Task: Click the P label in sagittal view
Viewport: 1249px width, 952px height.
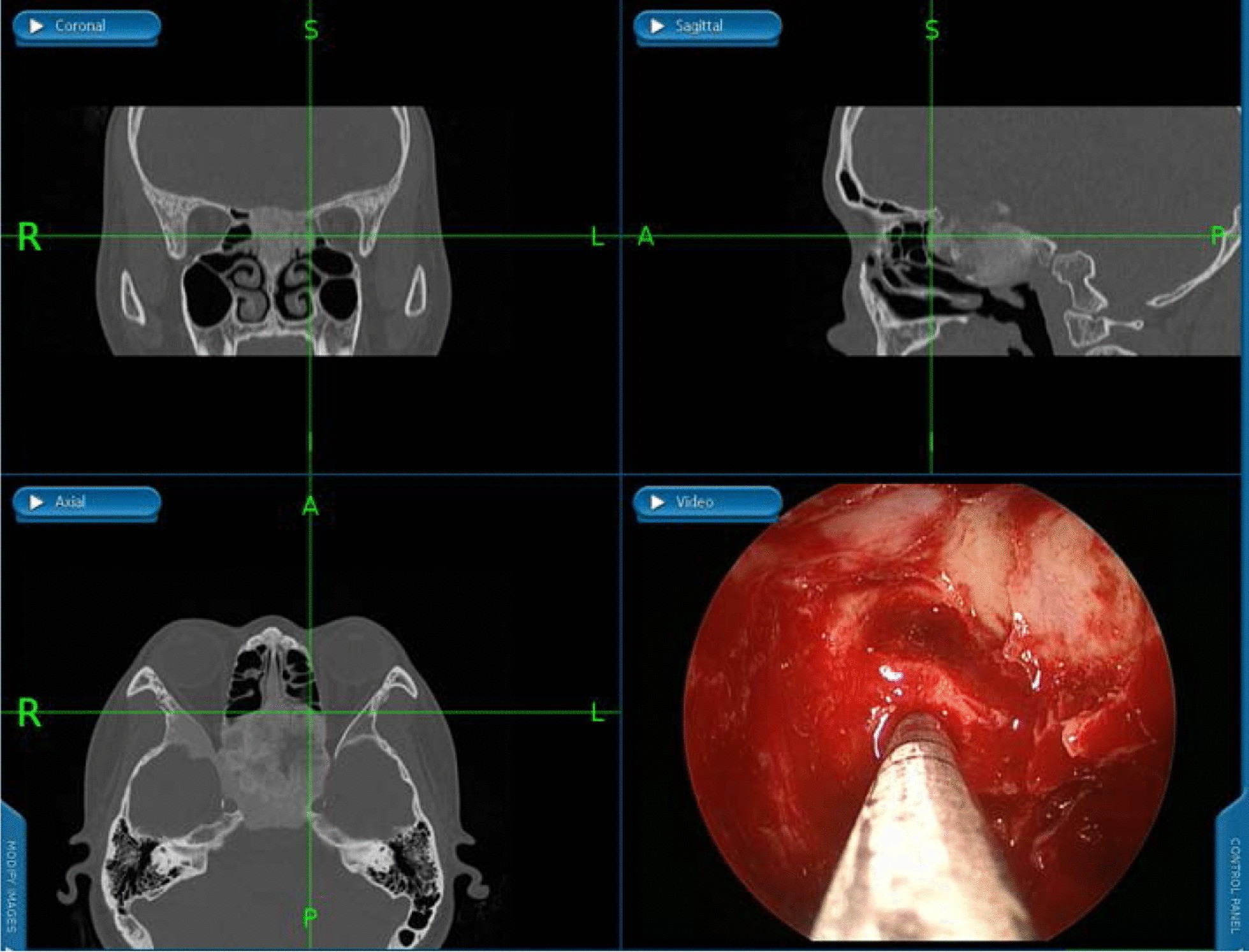Action: (1218, 237)
